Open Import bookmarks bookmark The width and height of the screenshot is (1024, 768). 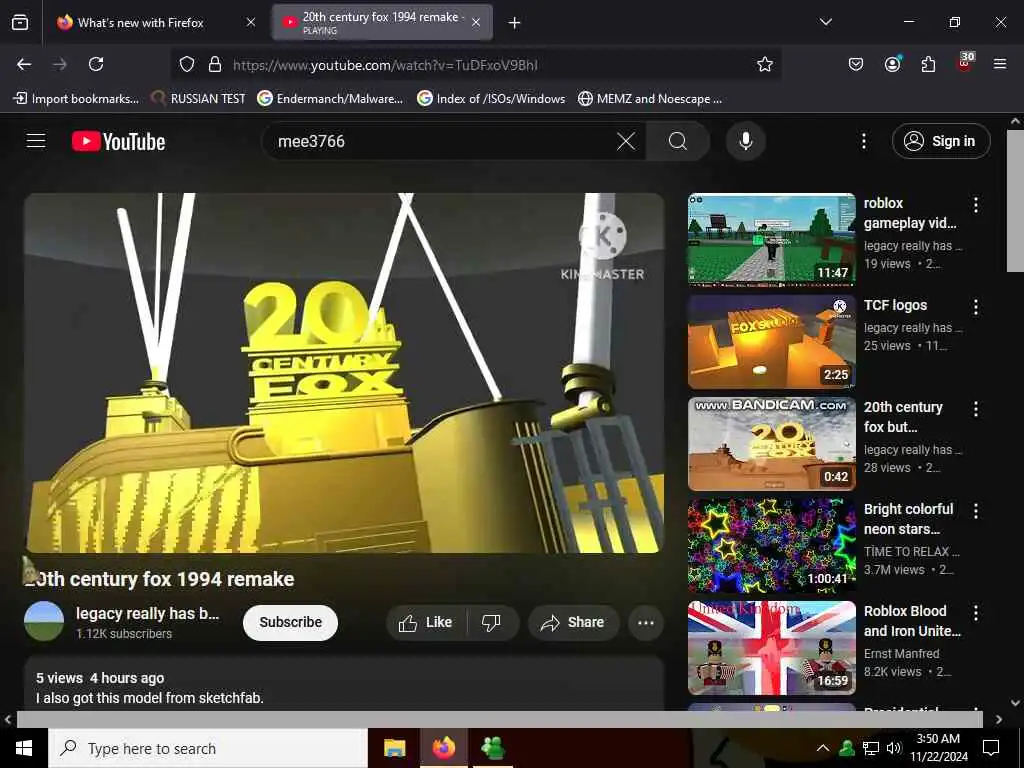click(76, 99)
